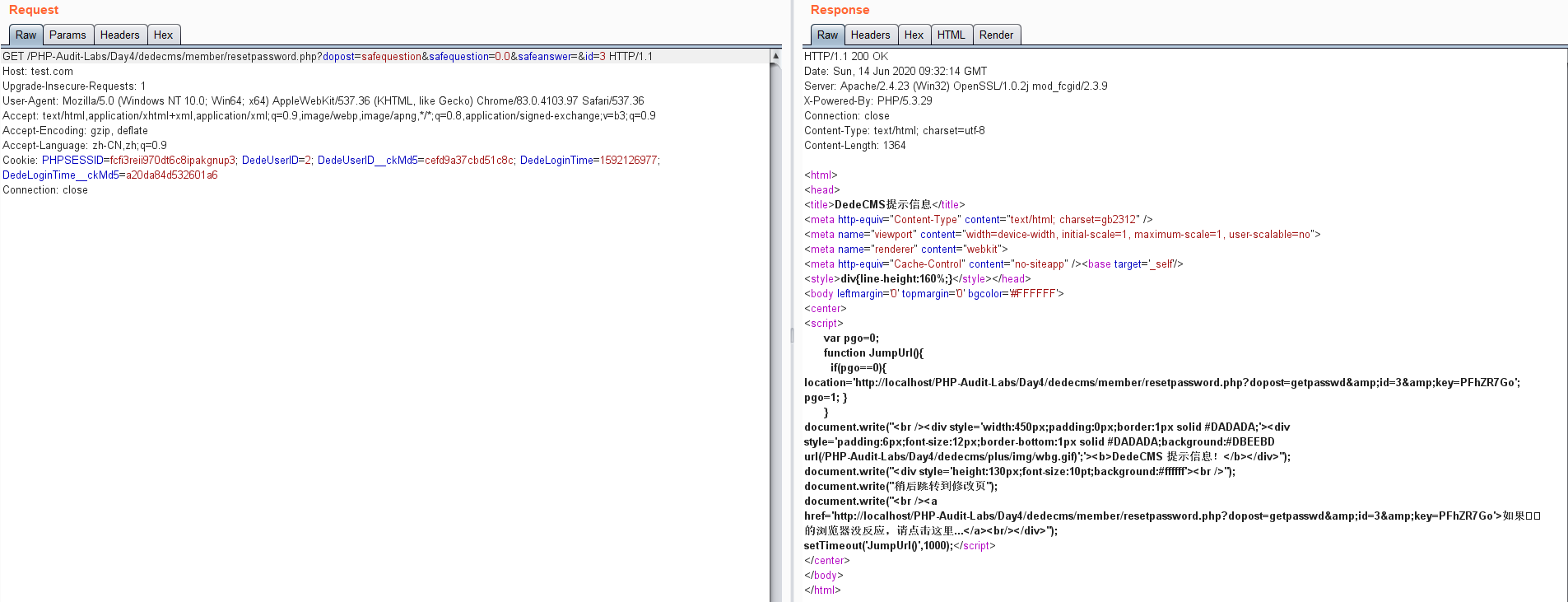Switch to the Response Headers tab
The width and height of the screenshot is (1568, 602).
[871, 35]
